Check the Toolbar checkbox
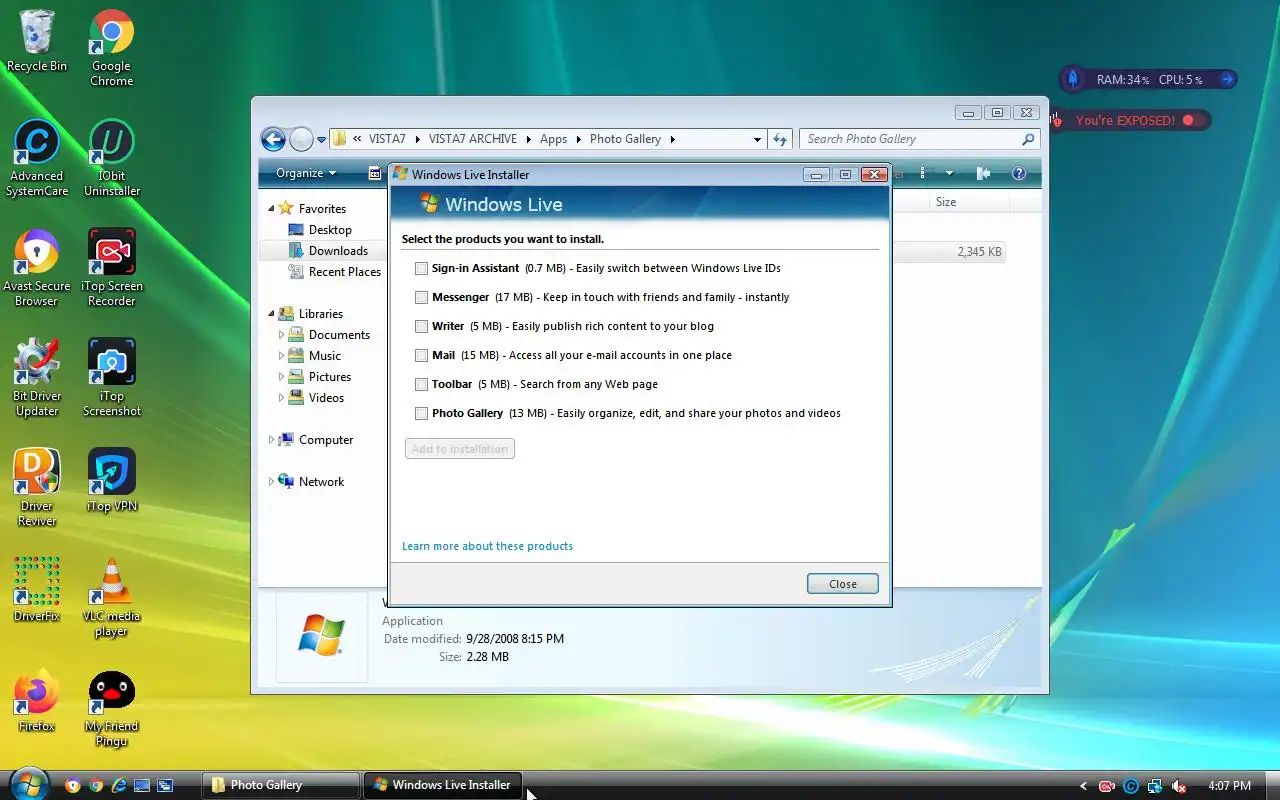This screenshot has height=800, width=1280. pyautogui.click(x=421, y=384)
